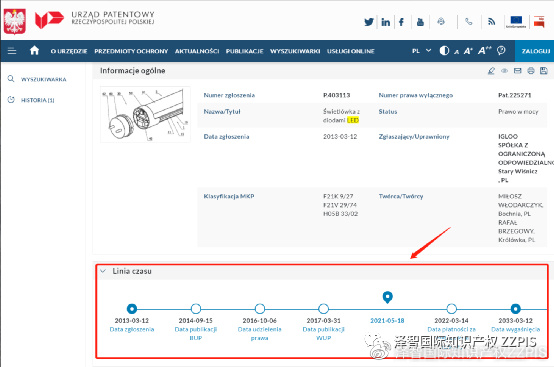Select timeline marker 2022-03-14 płatności
This screenshot has width=554, height=367.
tap(452, 309)
